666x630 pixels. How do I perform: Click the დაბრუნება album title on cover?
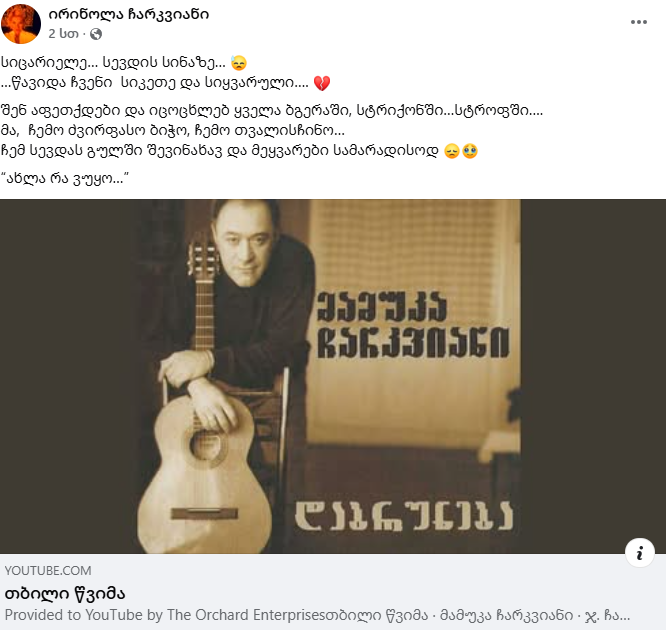[x=404, y=515]
